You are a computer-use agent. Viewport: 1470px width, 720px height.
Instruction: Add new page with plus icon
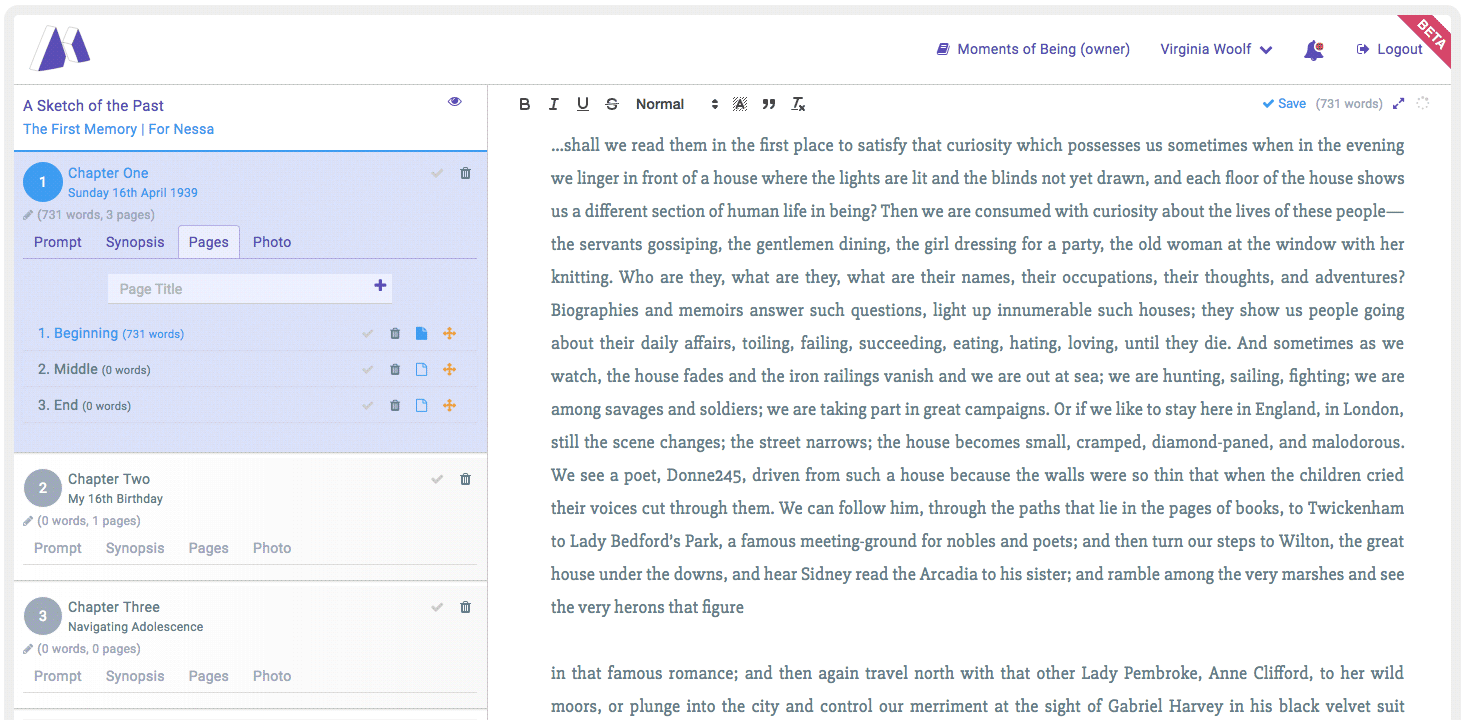coord(380,286)
